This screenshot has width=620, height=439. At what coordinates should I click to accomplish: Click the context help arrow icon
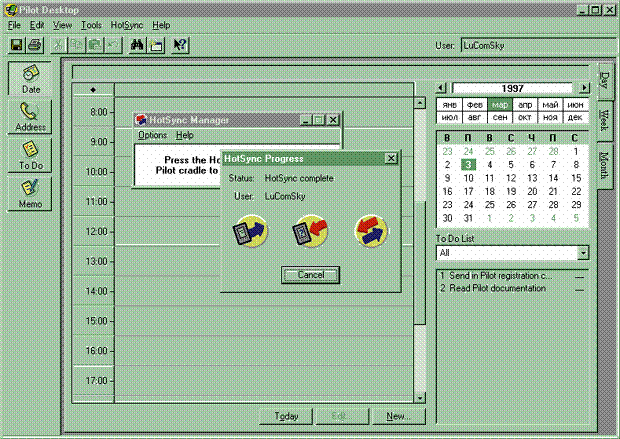click(x=180, y=45)
